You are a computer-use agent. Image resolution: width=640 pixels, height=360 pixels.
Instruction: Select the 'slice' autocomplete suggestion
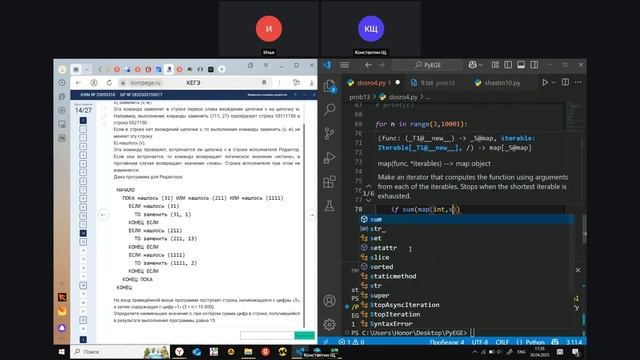[x=467, y=257]
